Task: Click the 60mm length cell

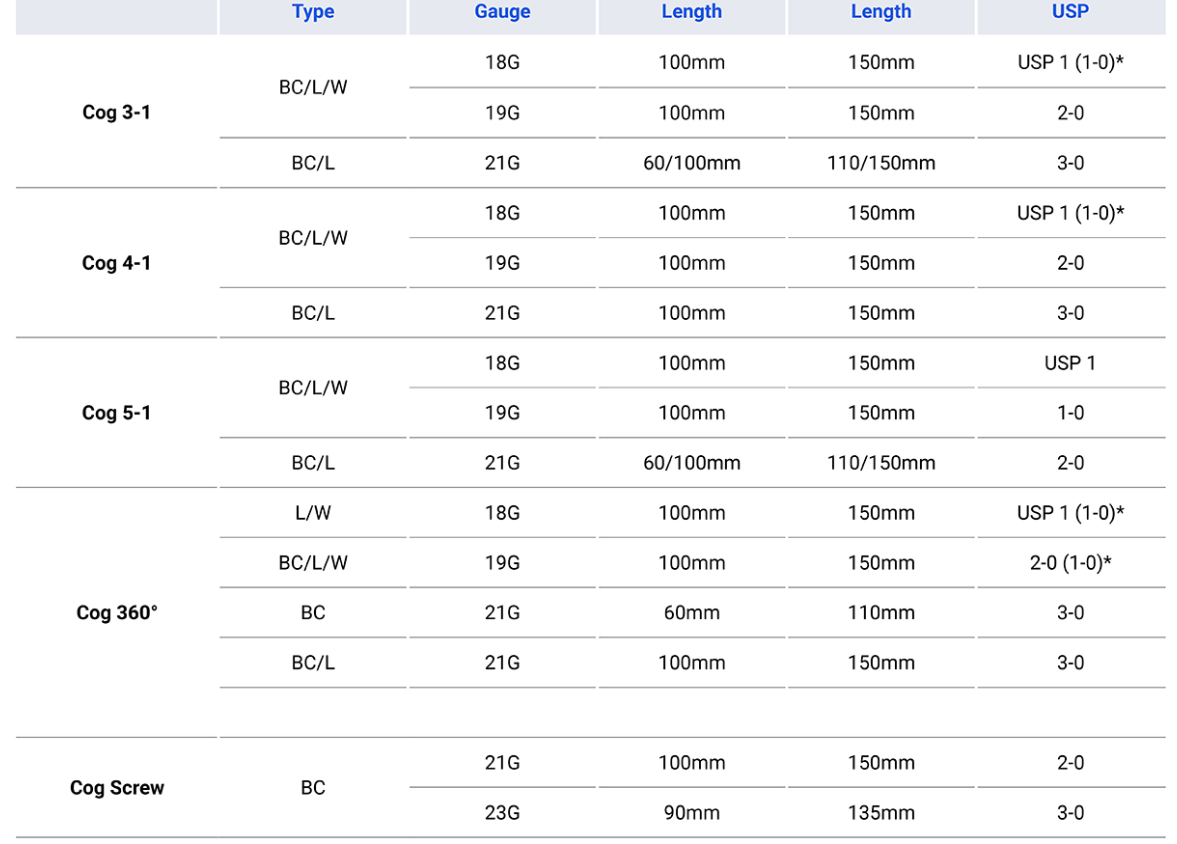Action: click(x=691, y=613)
